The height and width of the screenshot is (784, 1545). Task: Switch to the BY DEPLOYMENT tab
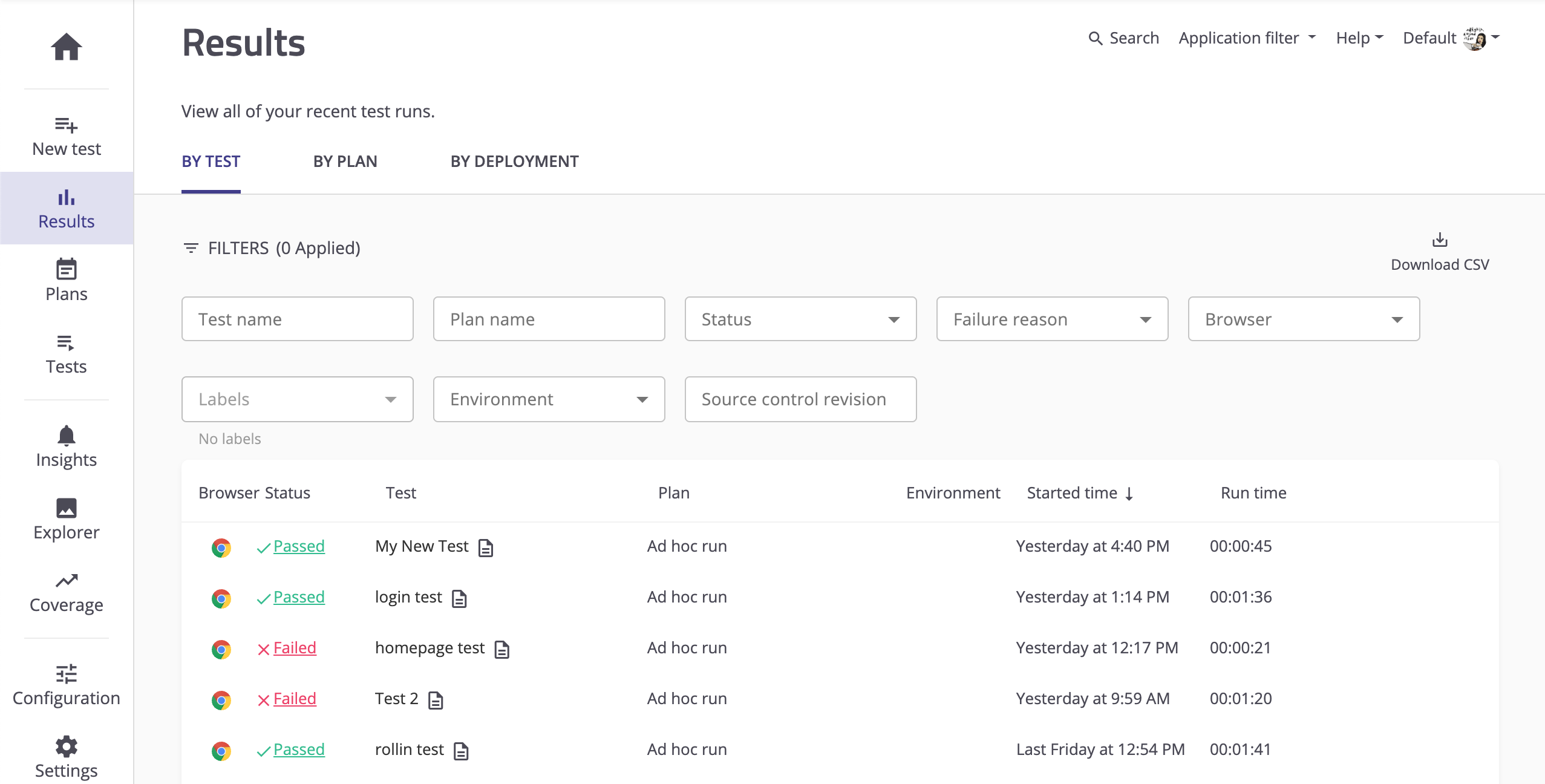(515, 162)
